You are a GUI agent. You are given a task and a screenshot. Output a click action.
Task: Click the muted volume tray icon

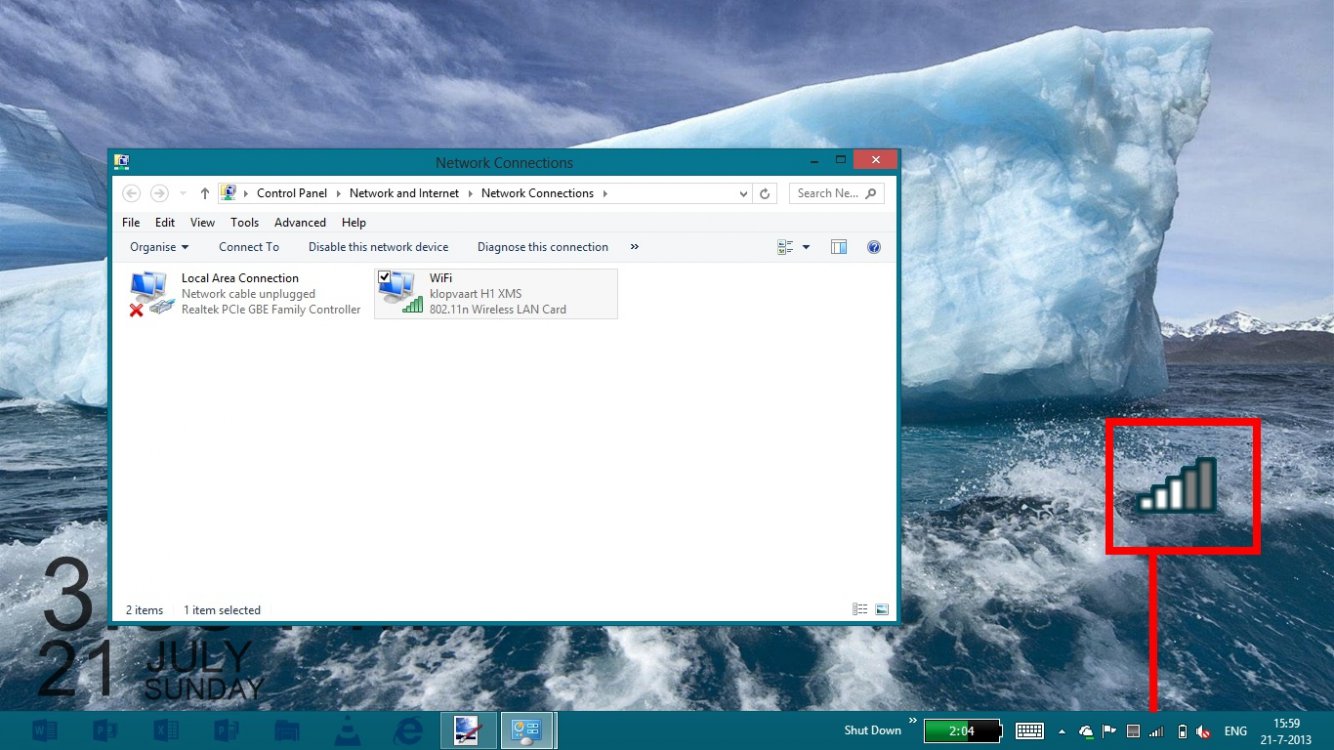(1204, 731)
